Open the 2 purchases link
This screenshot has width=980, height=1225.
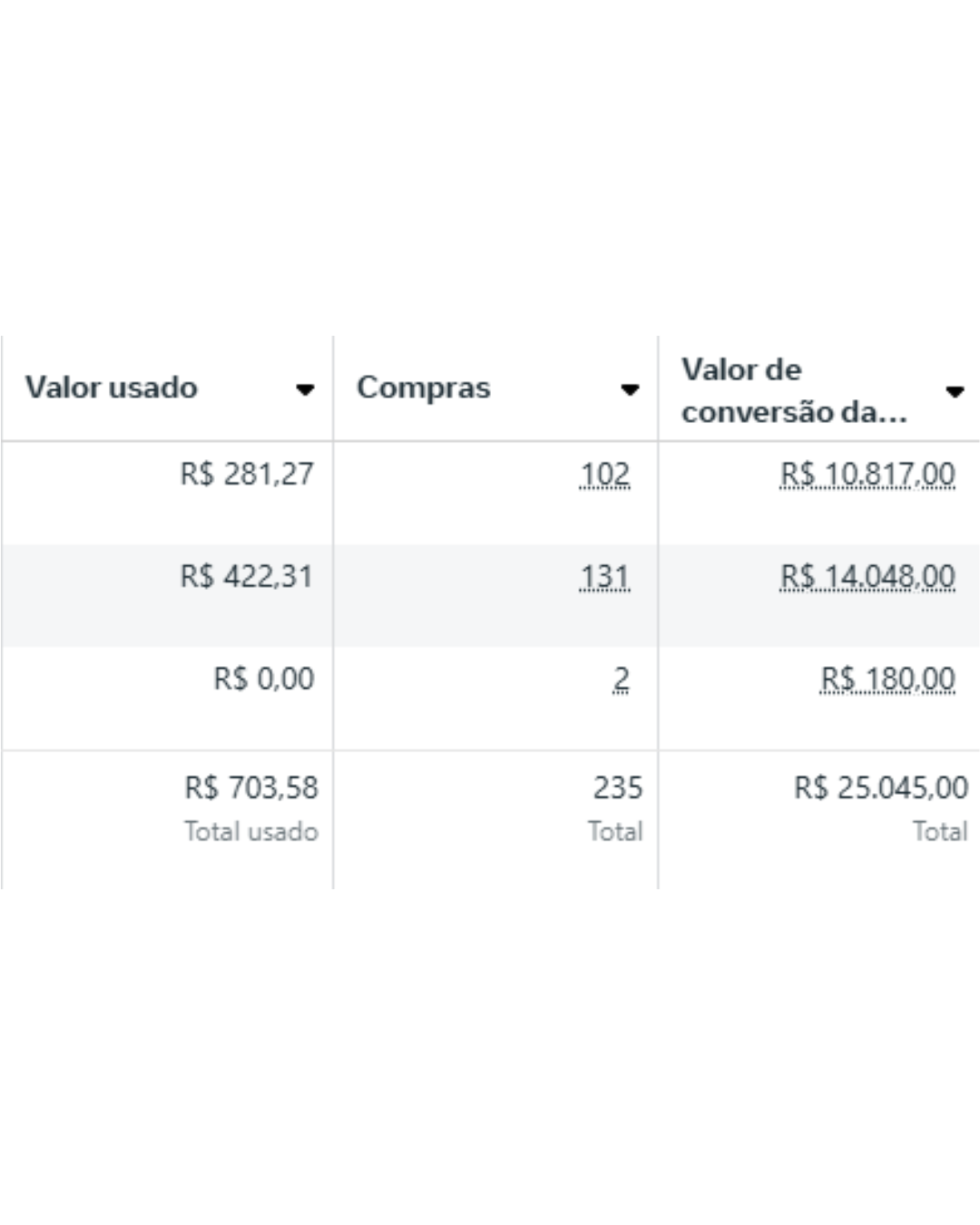(621, 679)
